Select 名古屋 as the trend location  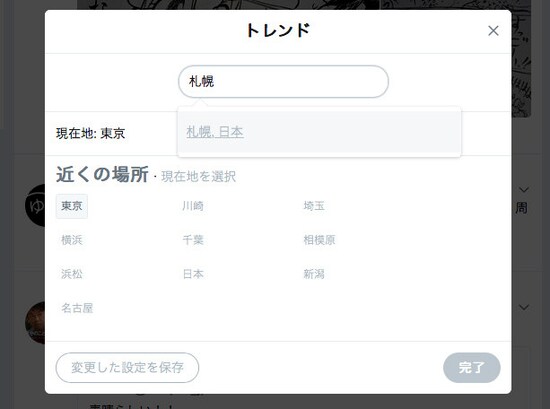pos(77,308)
